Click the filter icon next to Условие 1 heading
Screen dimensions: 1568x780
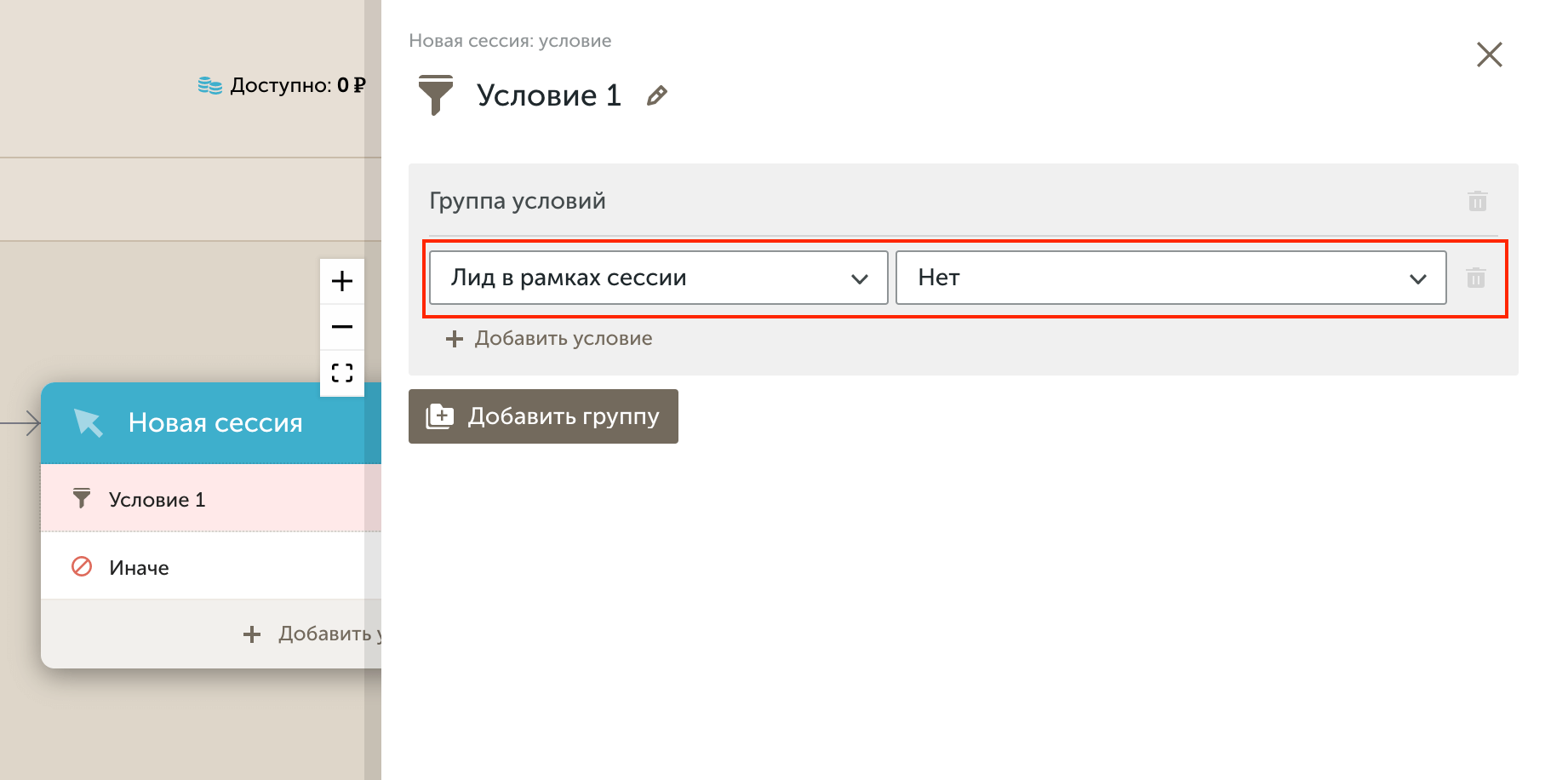(436, 95)
